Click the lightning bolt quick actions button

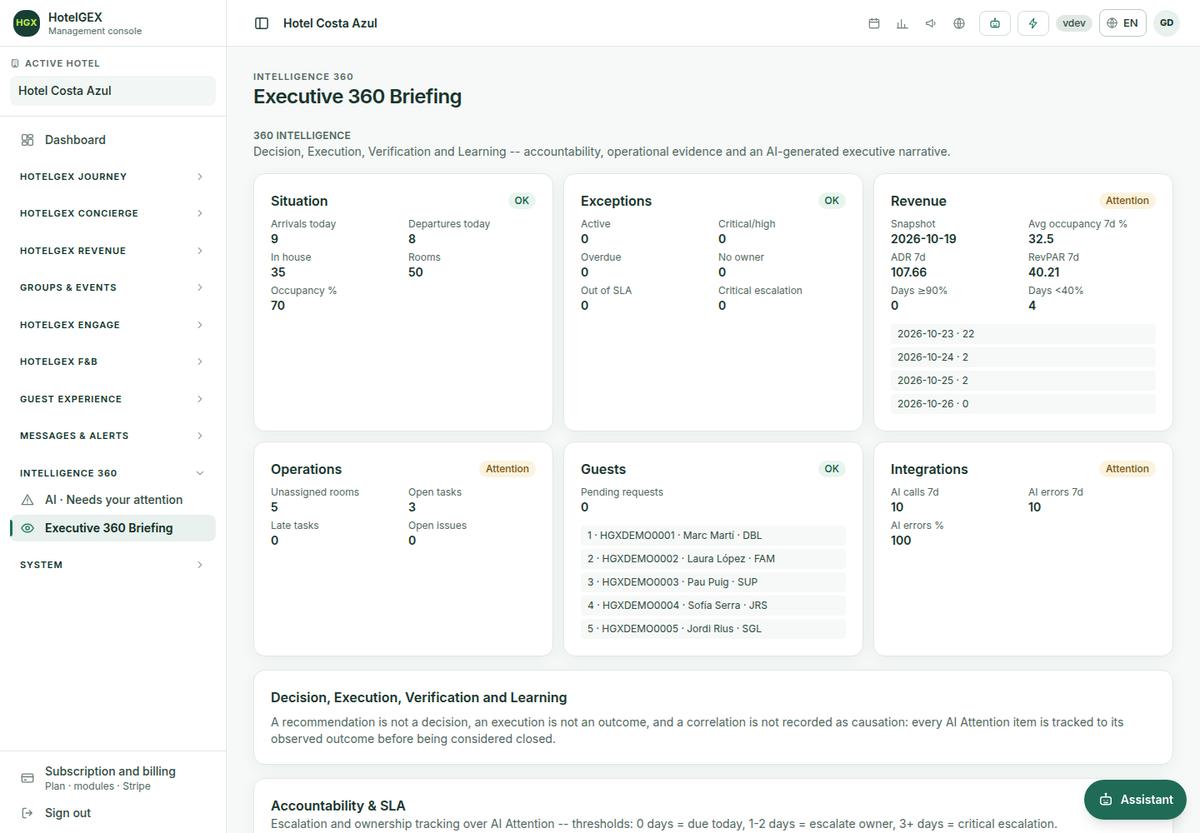click(1033, 23)
